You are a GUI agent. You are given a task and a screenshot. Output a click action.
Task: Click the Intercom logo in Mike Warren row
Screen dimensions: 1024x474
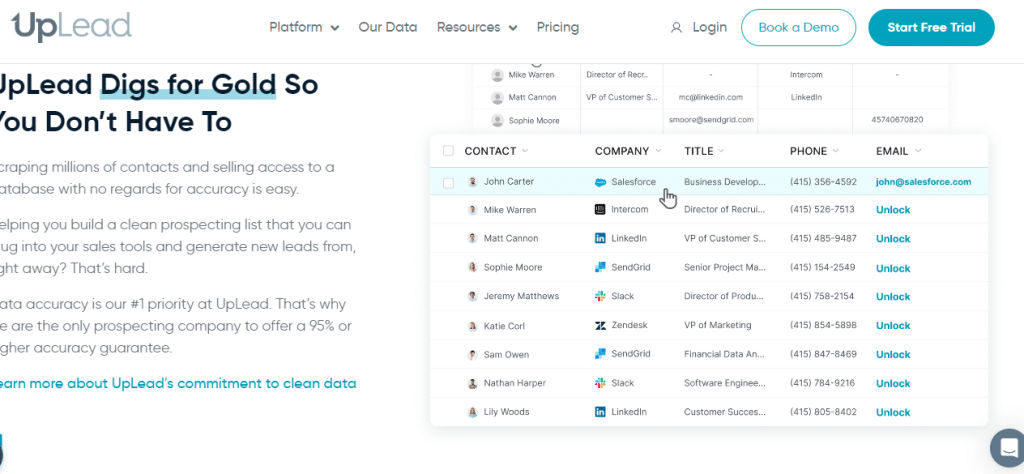[600, 210]
